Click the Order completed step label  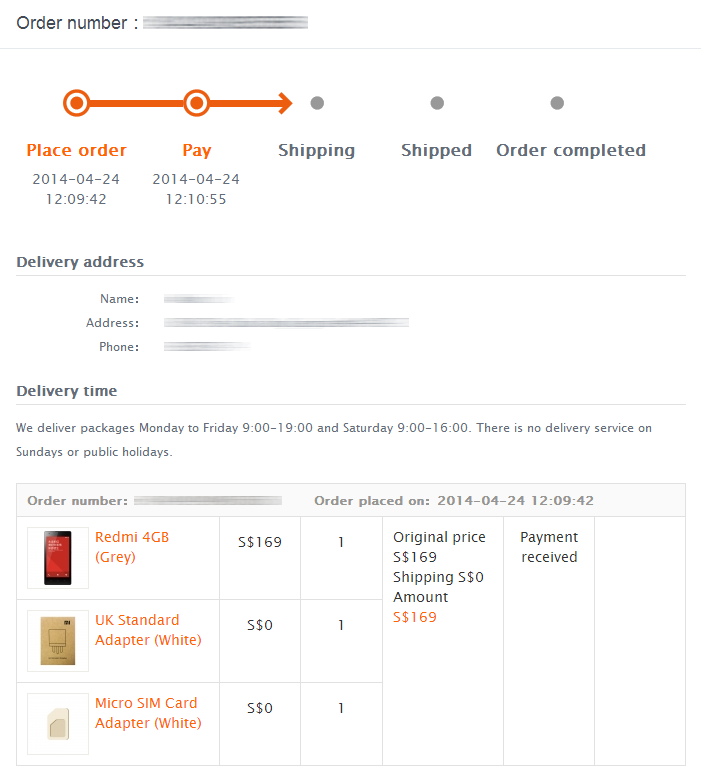pyautogui.click(x=571, y=150)
